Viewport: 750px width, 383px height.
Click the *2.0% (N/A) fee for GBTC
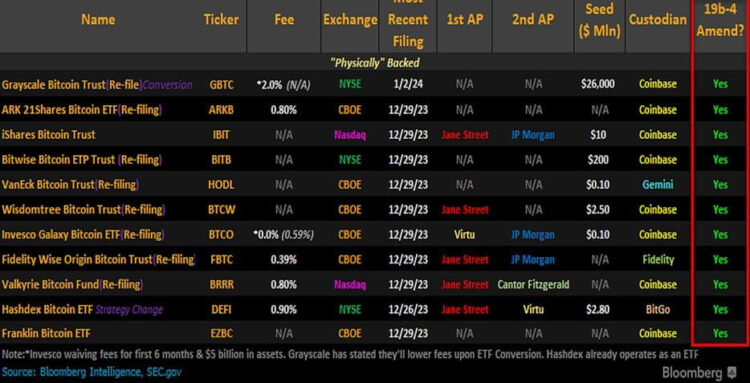tap(283, 85)
